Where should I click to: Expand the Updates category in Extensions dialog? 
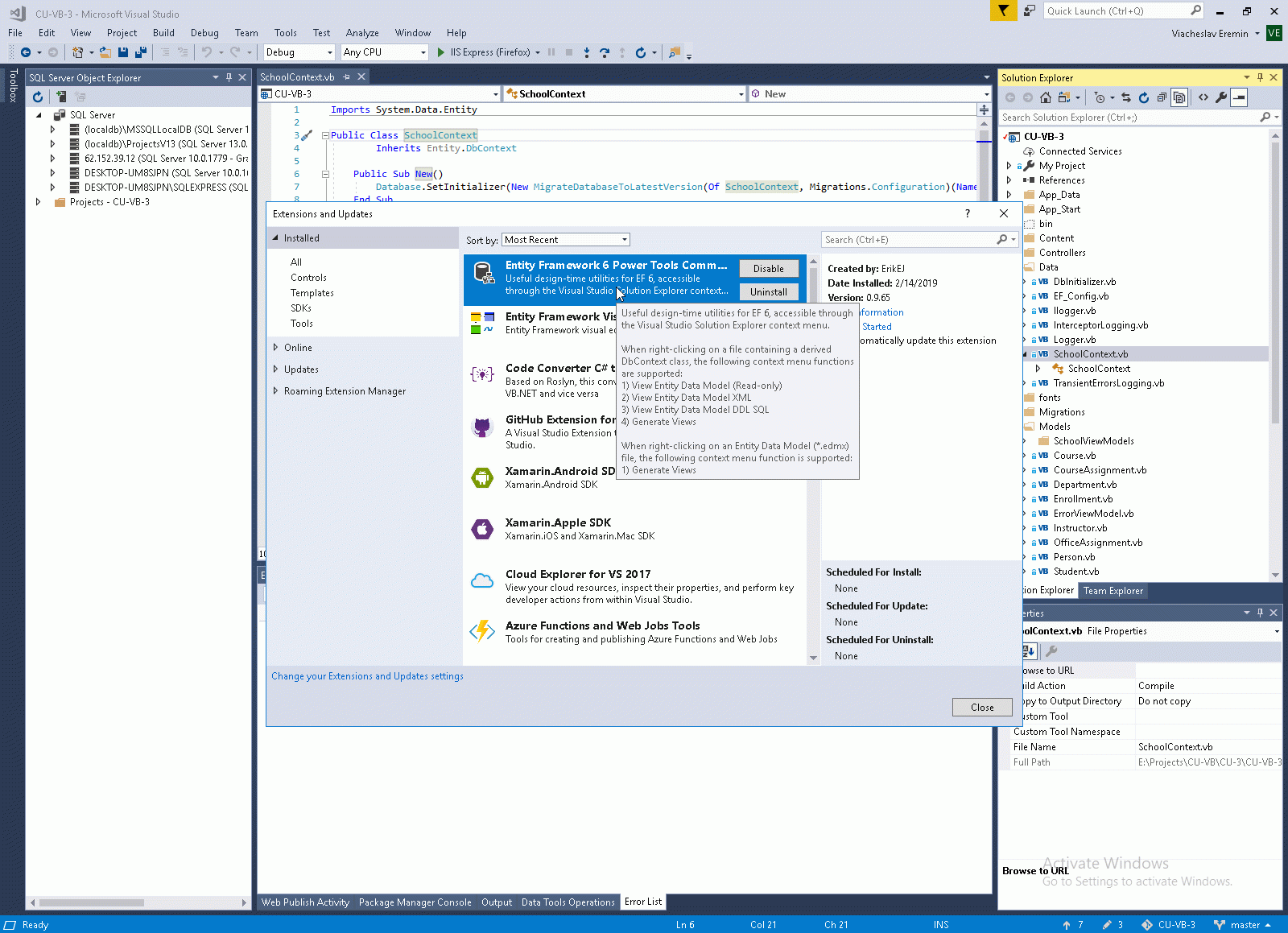coord(275,369)
